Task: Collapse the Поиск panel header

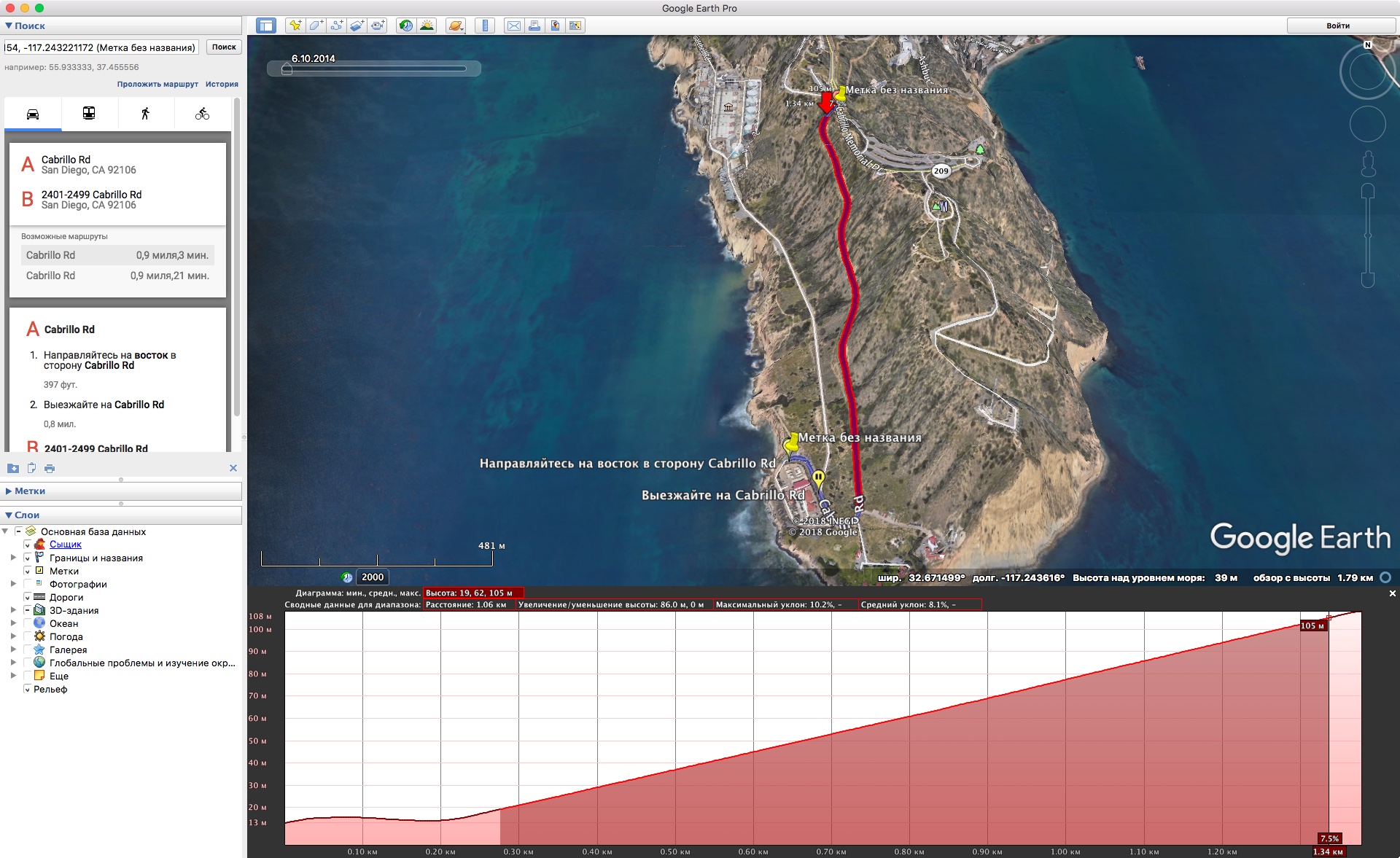Action: (121, 26)
